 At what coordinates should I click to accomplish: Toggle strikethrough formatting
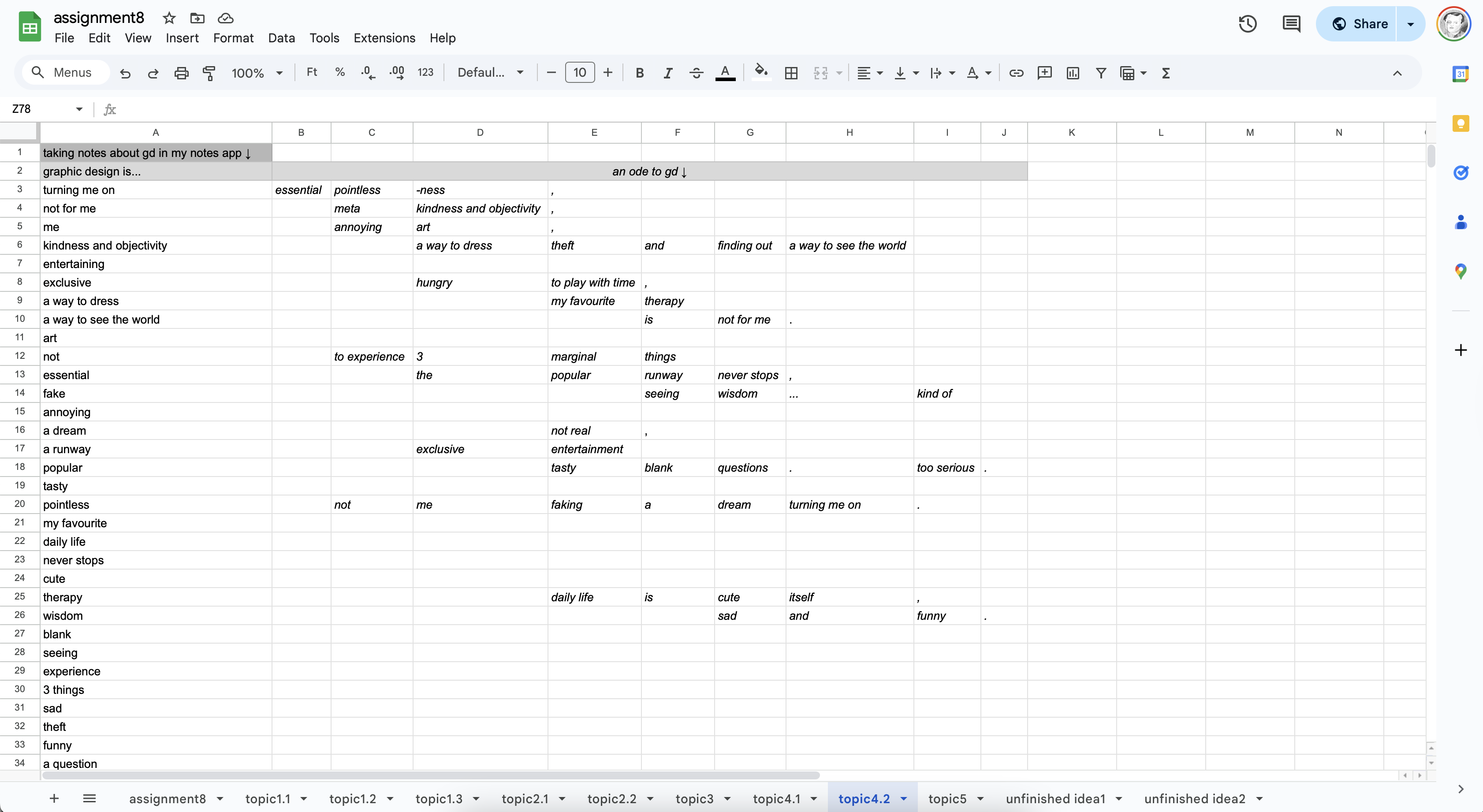click(x=696, y=73)
